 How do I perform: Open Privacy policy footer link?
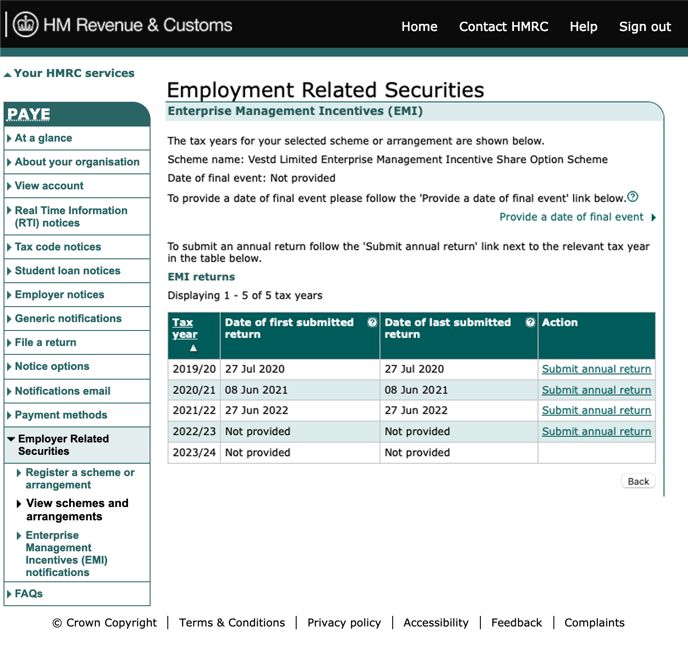pos(344,622)
